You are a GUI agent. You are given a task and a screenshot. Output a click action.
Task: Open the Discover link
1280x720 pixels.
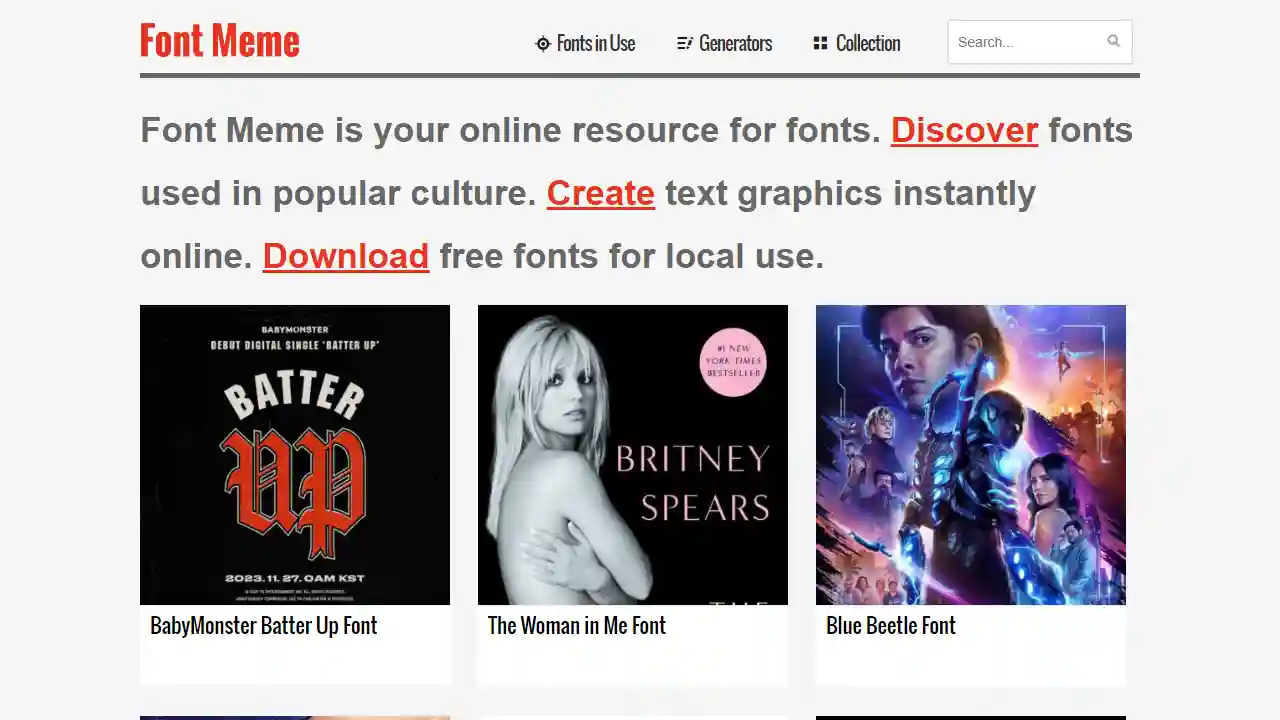(964, 130)
